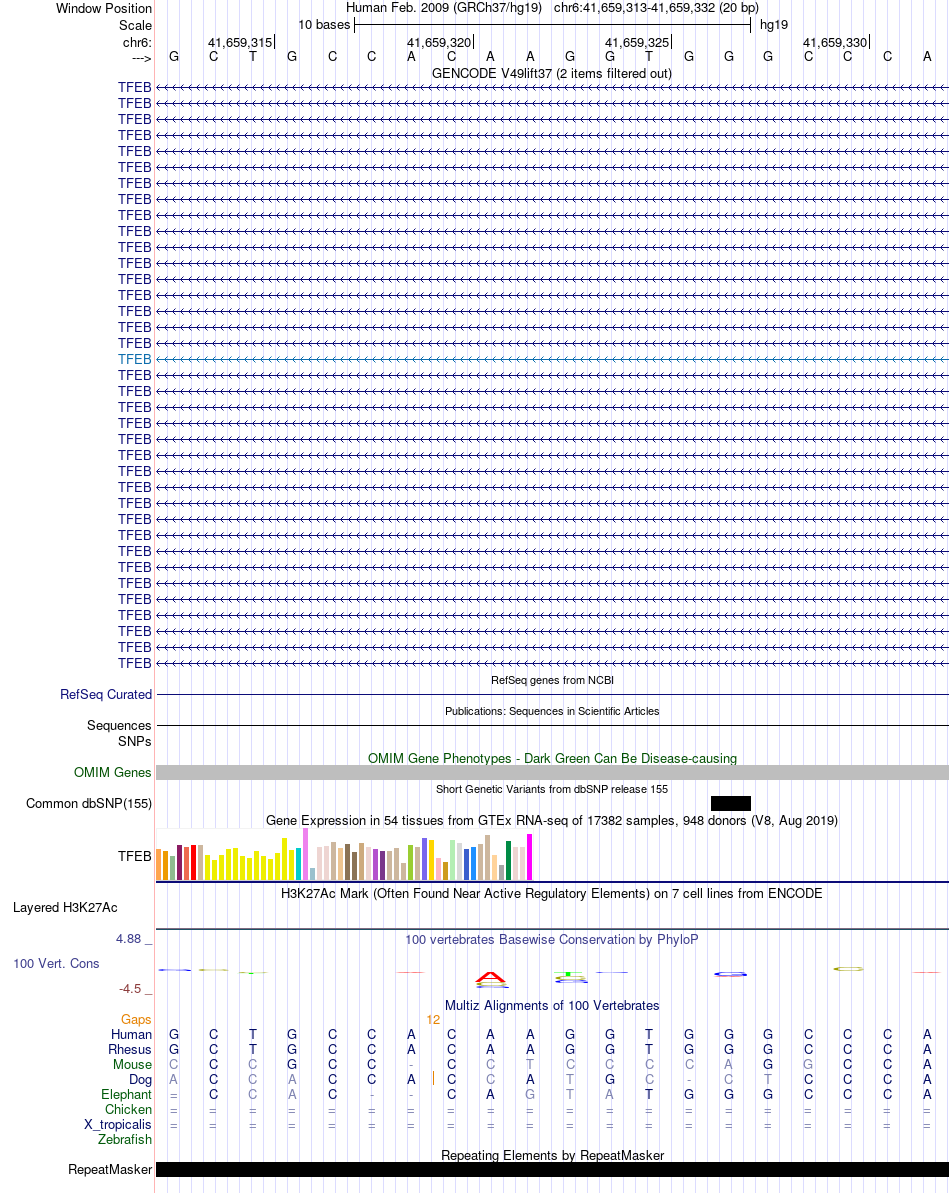Open the GENCODE V49lift37 track title
This screenshot has width=950, height=1193.
tap(551, 73)
